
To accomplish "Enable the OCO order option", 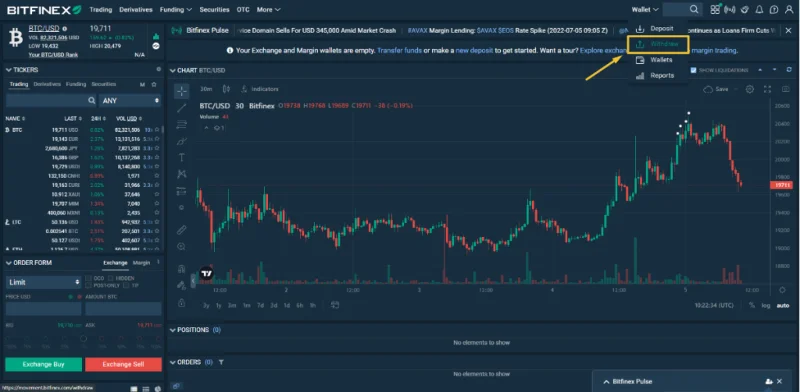I will [x=88, y=279].
